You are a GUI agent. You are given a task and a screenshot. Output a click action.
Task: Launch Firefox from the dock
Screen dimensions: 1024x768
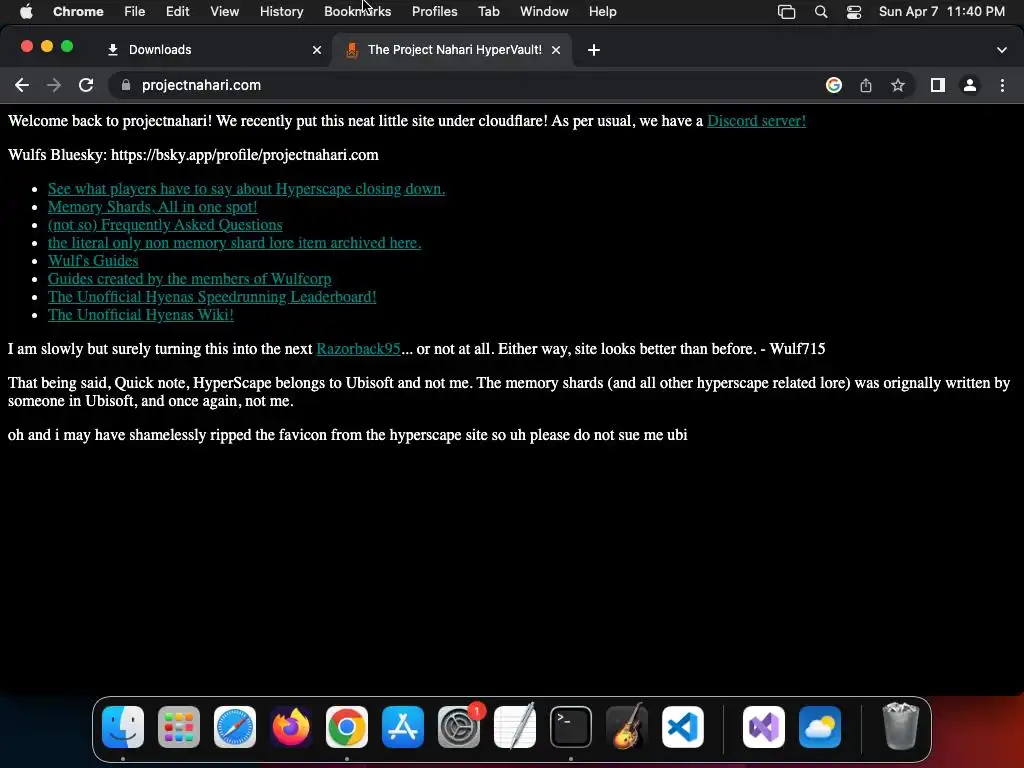point(291,727)
